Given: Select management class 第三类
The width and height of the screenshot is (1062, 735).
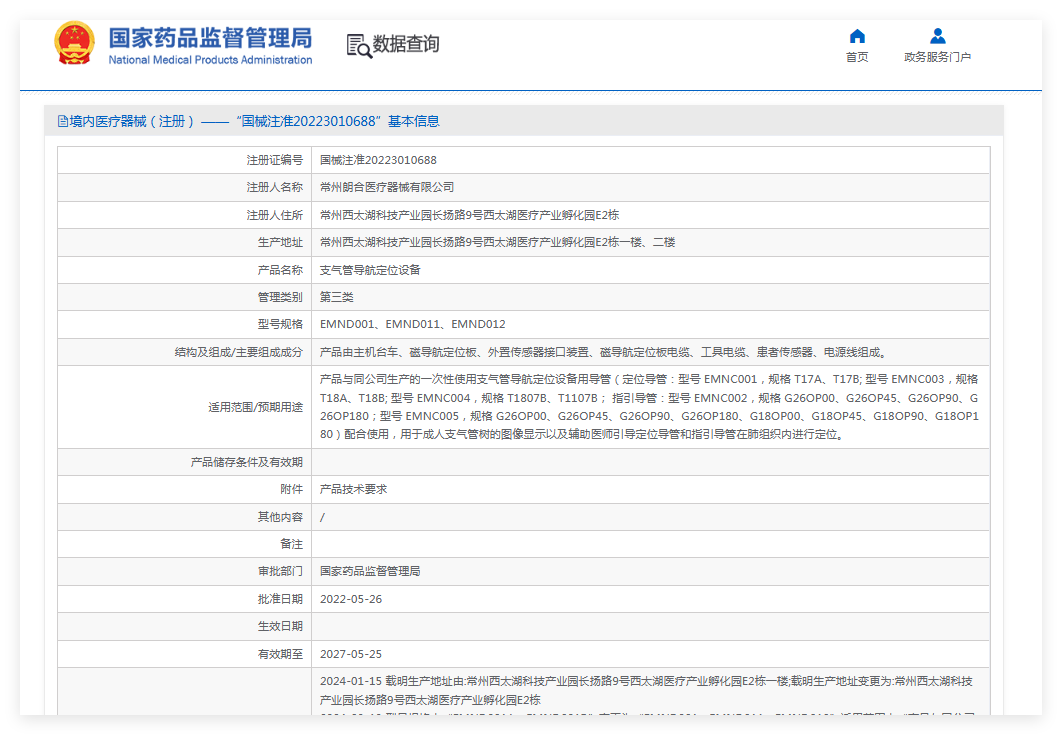Looking at the screenshot, I should pyautogui.click(x=337, y=297).
